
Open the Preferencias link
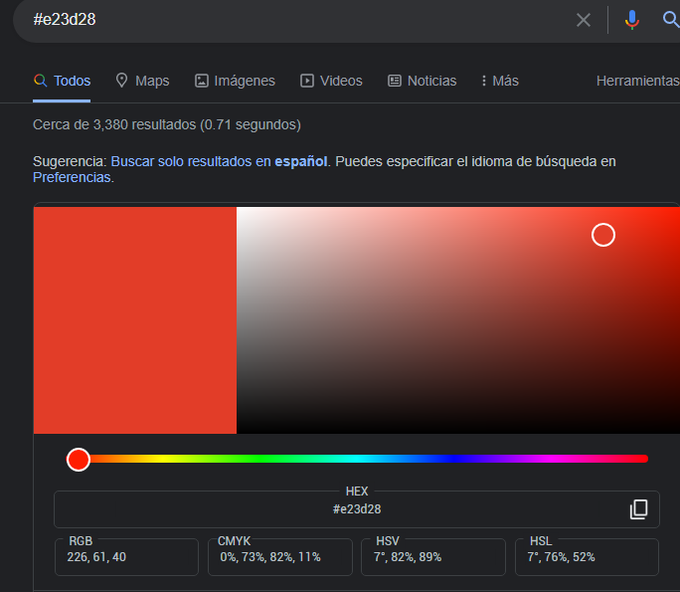[72, 177]
